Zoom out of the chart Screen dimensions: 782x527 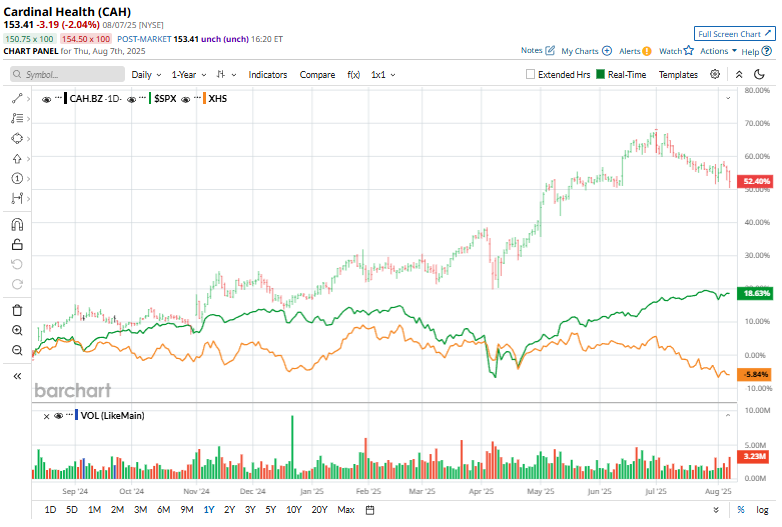(17, 350)
